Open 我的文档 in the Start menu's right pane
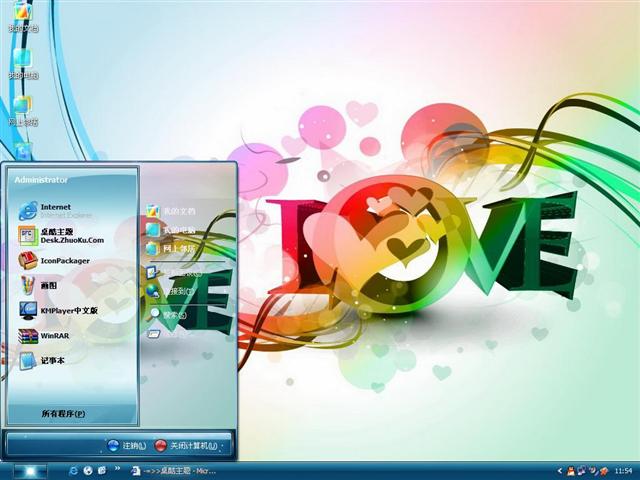This screenshot has width=640, height=480. coord(171,211)
